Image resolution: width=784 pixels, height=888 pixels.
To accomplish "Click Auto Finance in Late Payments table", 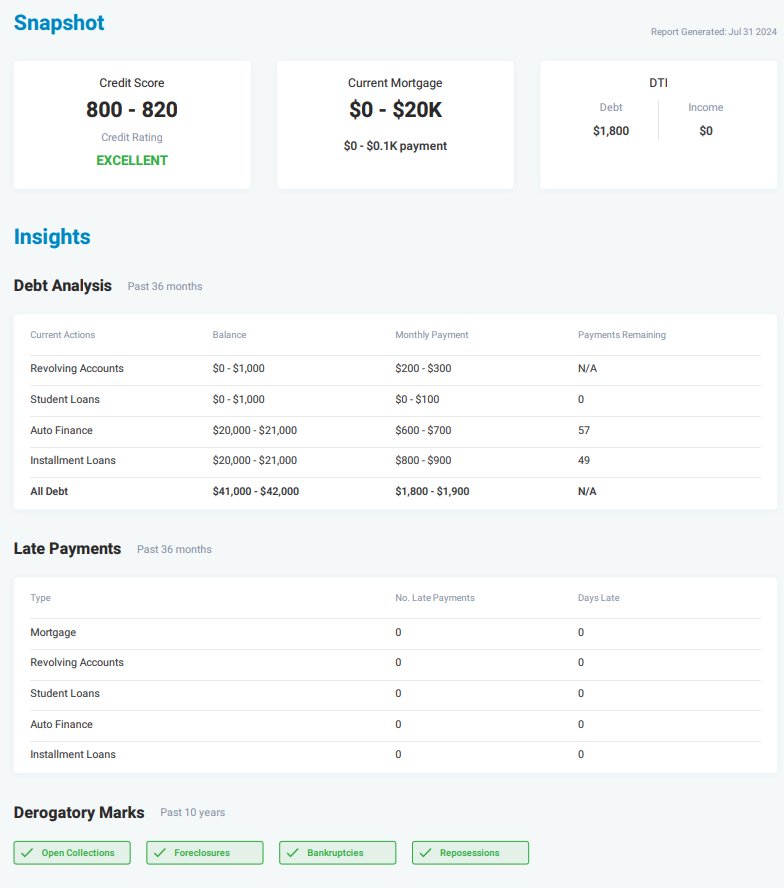I will click(61, 724).
